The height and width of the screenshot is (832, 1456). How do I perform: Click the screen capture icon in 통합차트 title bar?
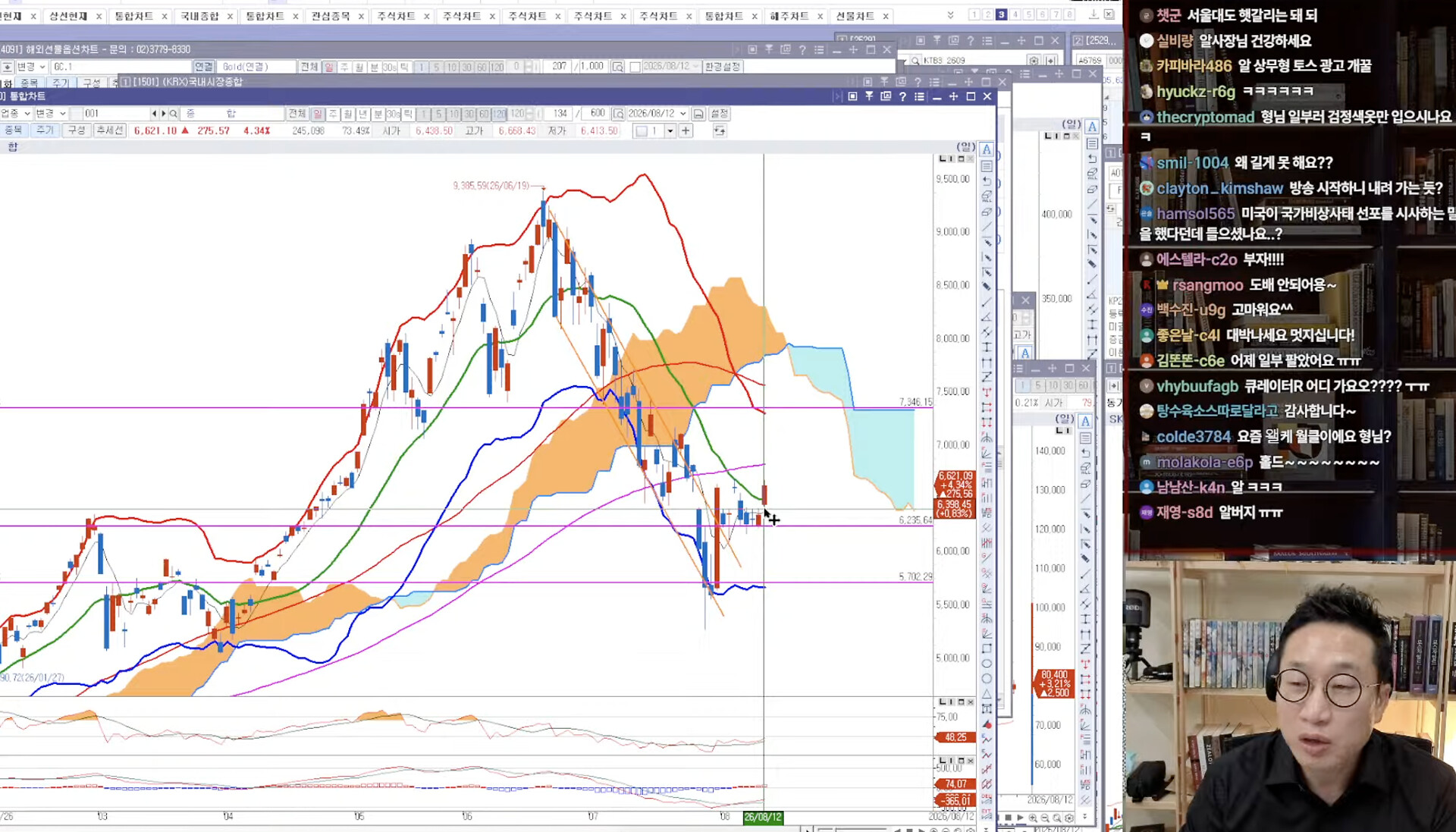[x=886, y=96]
